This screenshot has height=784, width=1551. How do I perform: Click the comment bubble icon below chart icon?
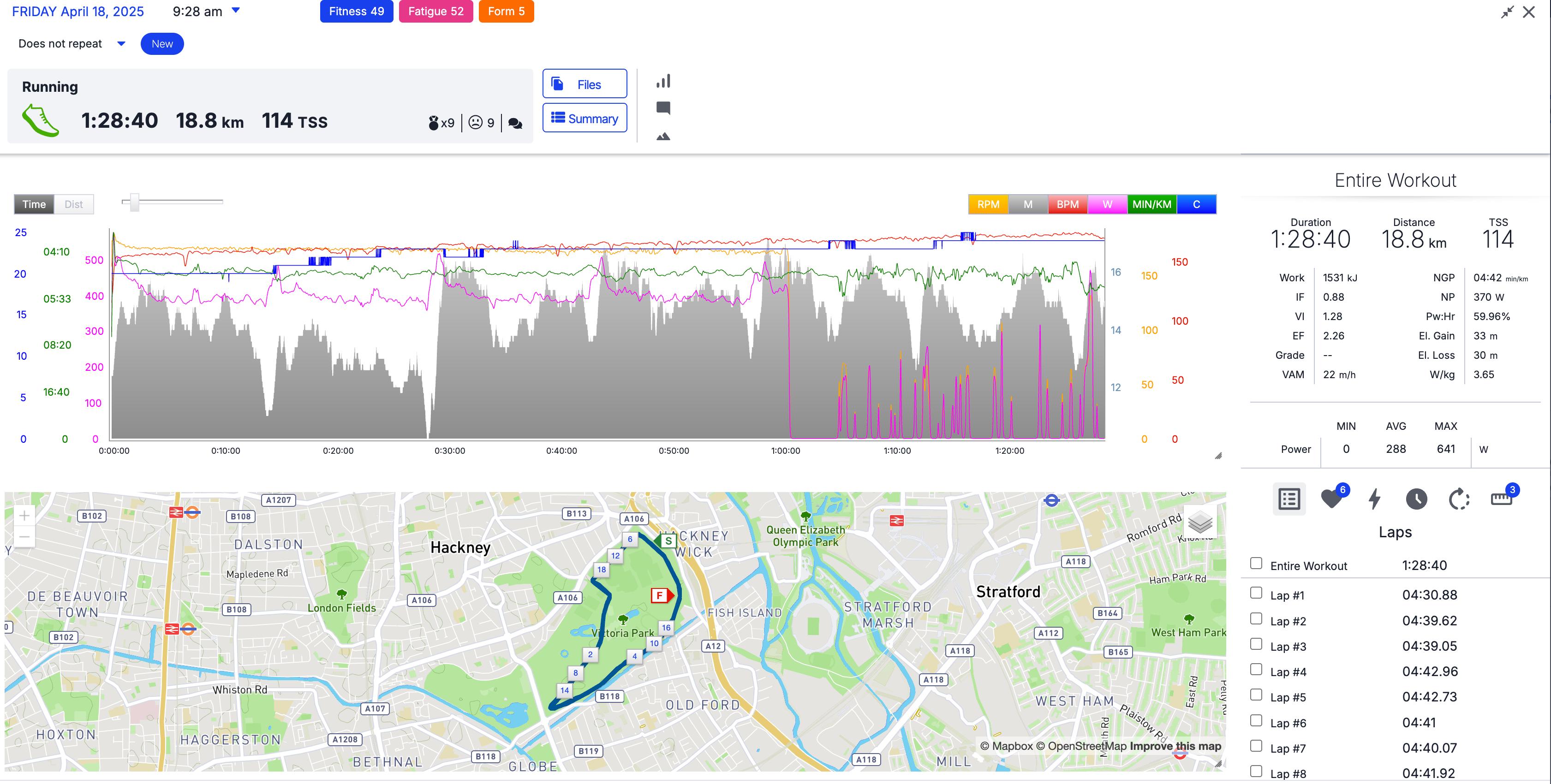(663, 108)
